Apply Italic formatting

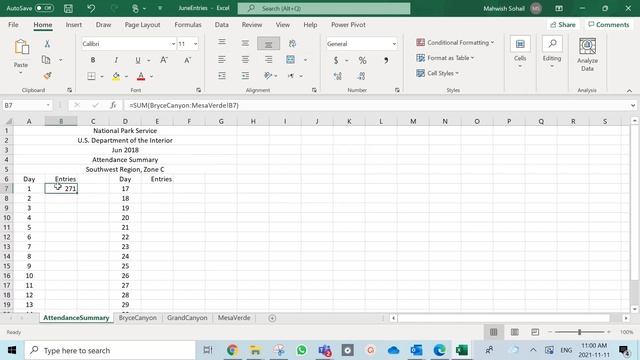click(x=116, y=60)
